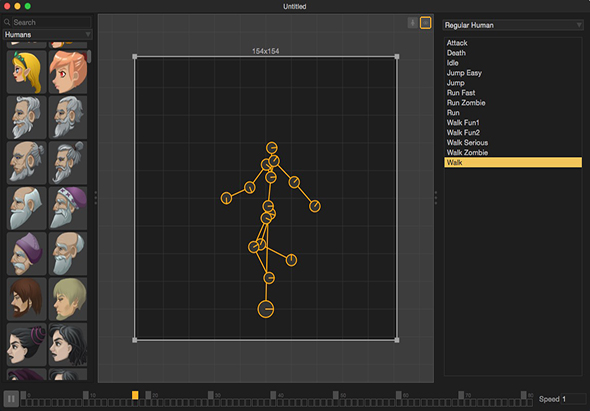Select brown-haired bearded man head

tap(26, 299)
